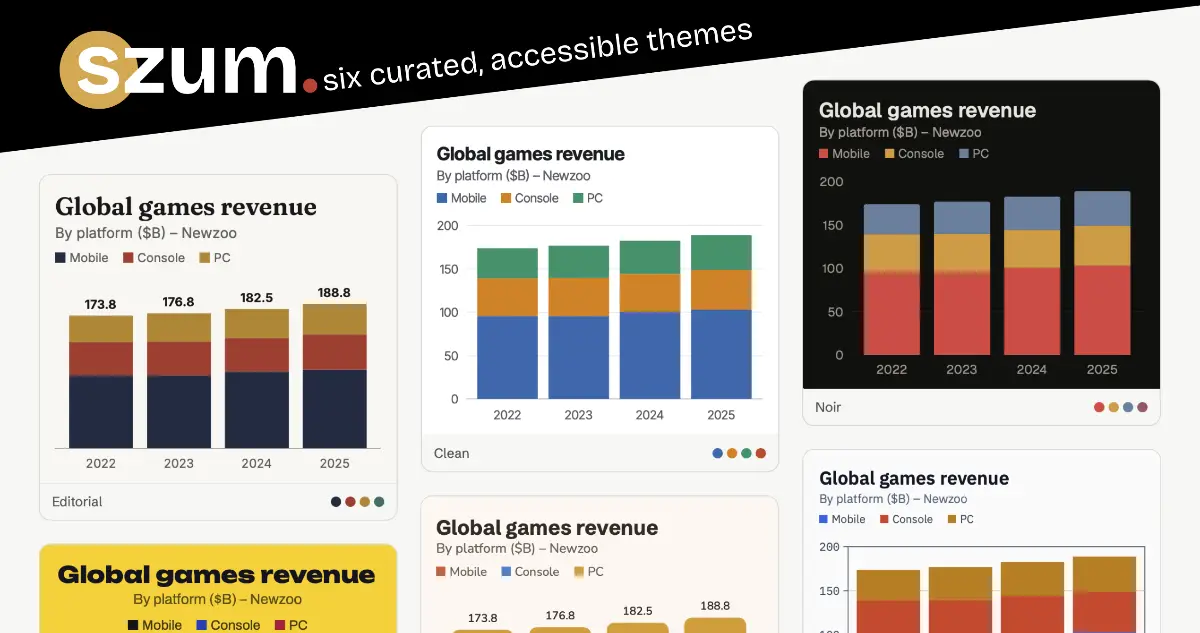Select red dot in Editorial palette
1200x633 pixels.
pos(350,502)
